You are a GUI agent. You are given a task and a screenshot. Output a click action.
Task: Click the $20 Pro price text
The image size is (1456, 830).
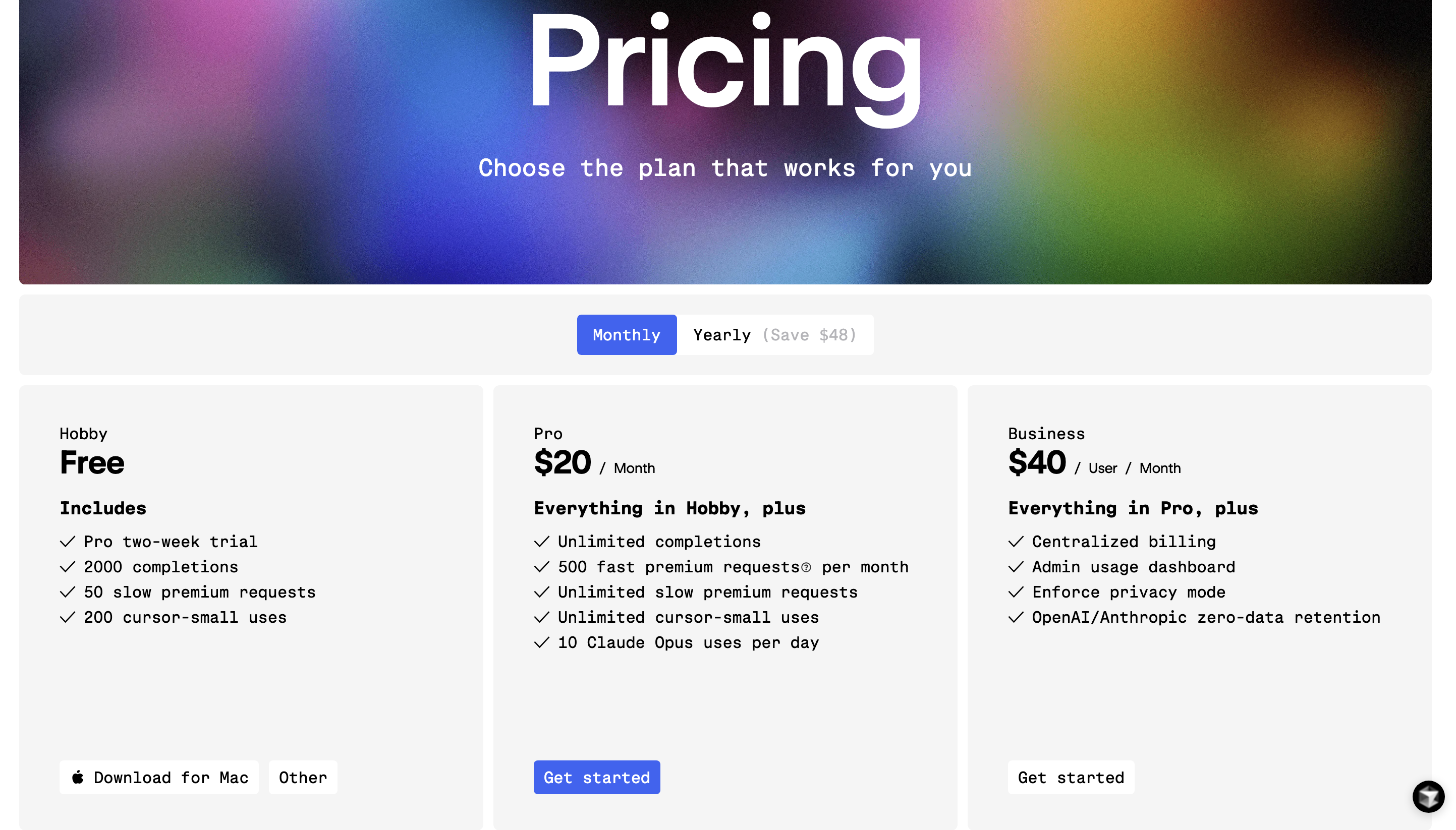click(x=563, y=462)
